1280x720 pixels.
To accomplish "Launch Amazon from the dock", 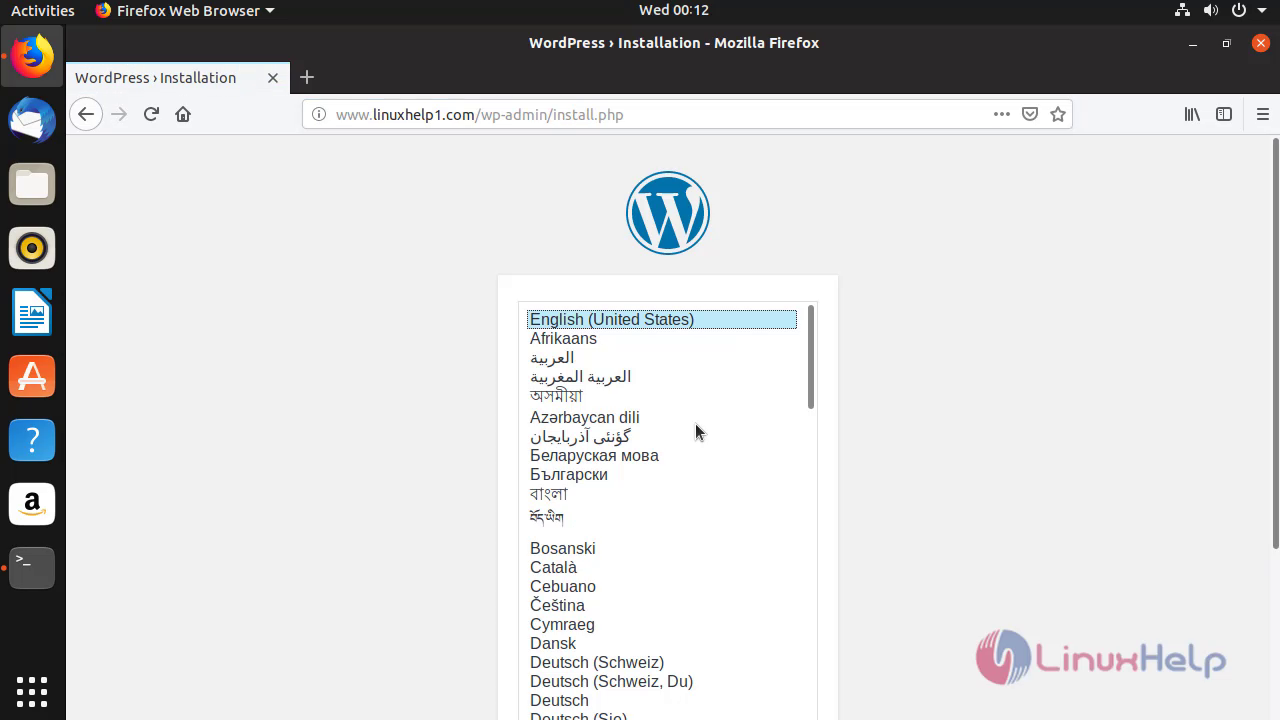I will point(32,504).
